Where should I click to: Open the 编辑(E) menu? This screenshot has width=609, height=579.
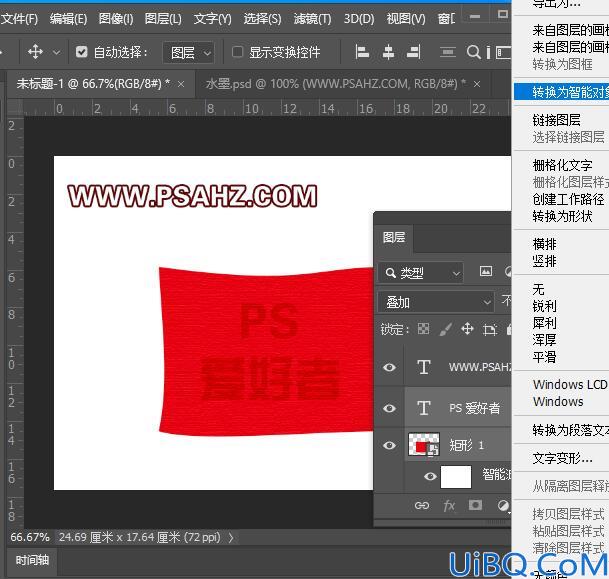[68, 19]
